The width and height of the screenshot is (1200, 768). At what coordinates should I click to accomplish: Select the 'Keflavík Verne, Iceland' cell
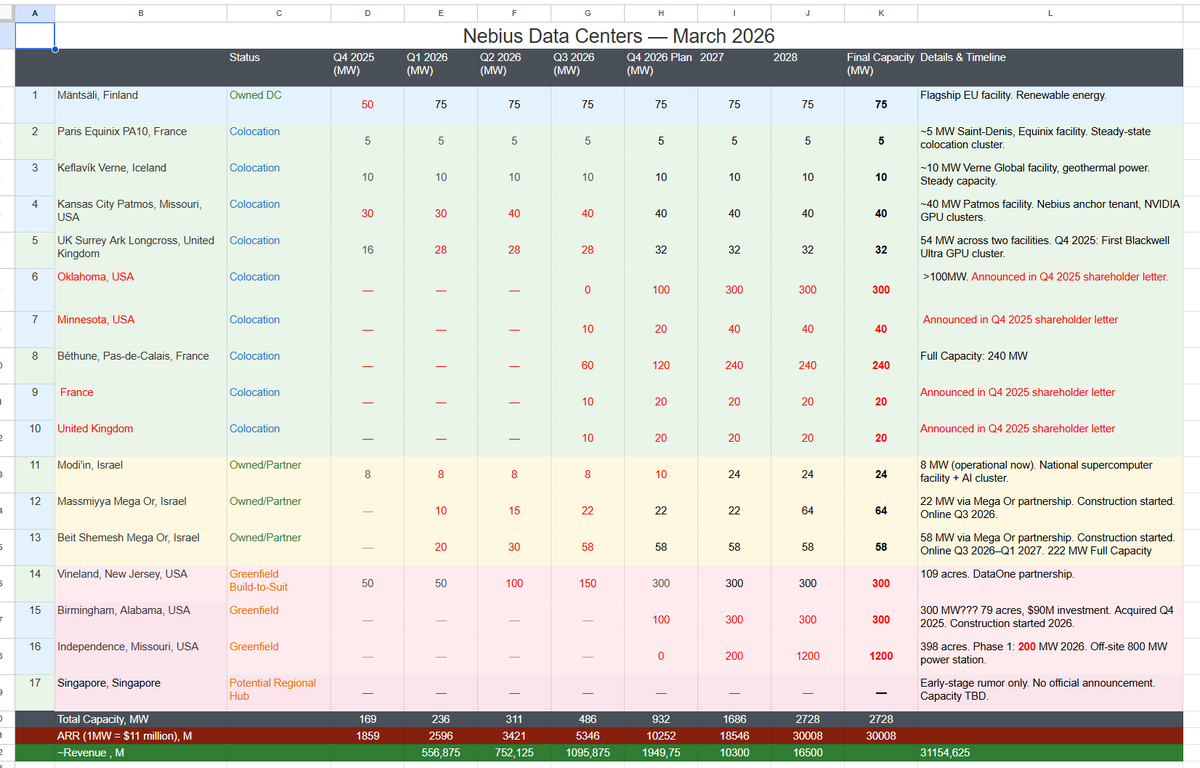(x=140, y=177)
